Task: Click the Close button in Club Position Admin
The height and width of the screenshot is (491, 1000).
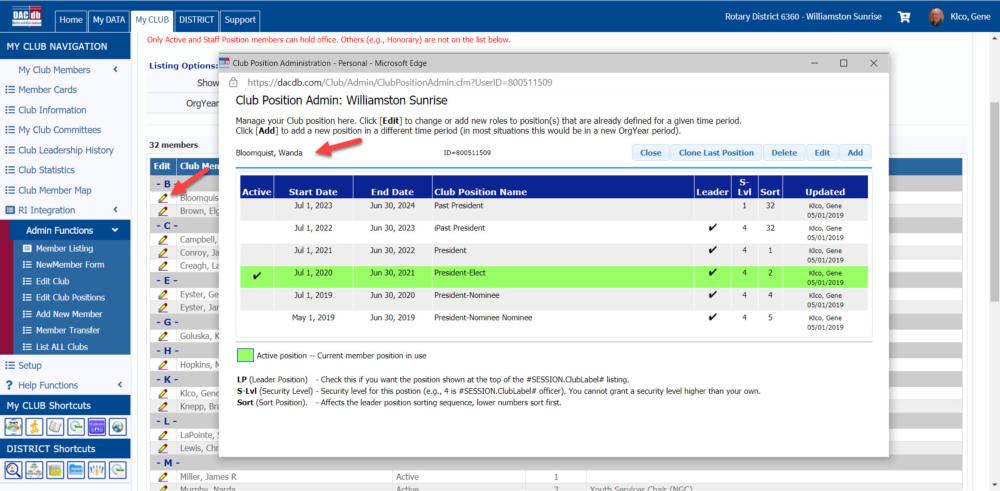Action: pos(651,153)
